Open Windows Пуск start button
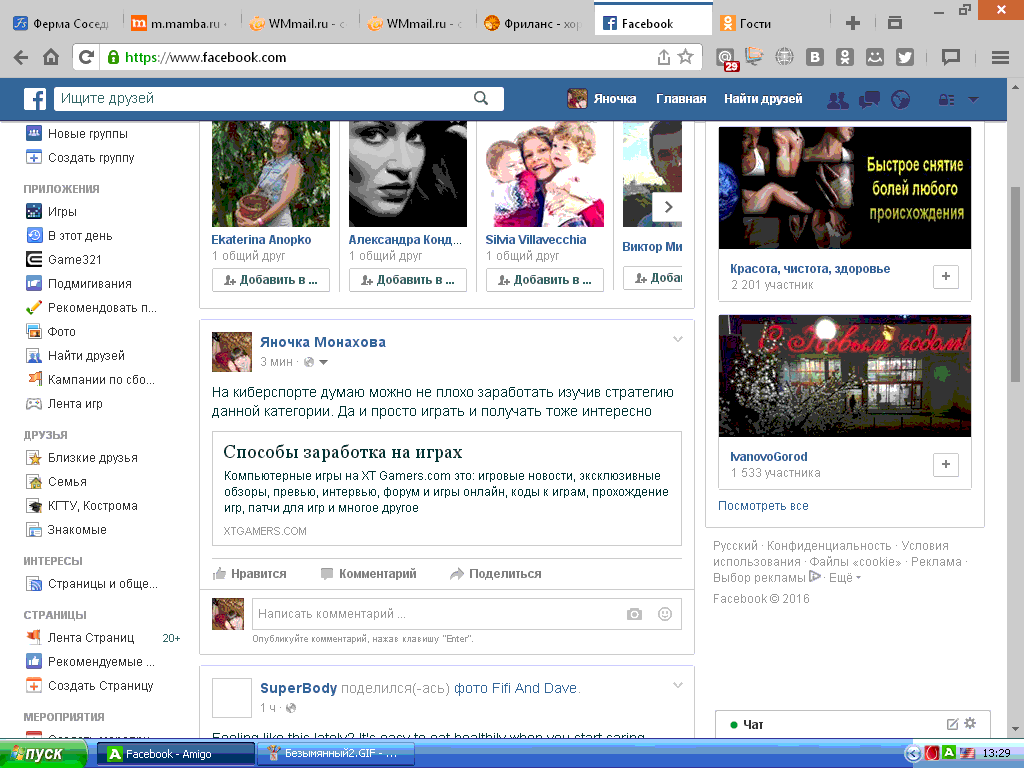This screenshot has height=768, width=1024. tap(43, 754)
